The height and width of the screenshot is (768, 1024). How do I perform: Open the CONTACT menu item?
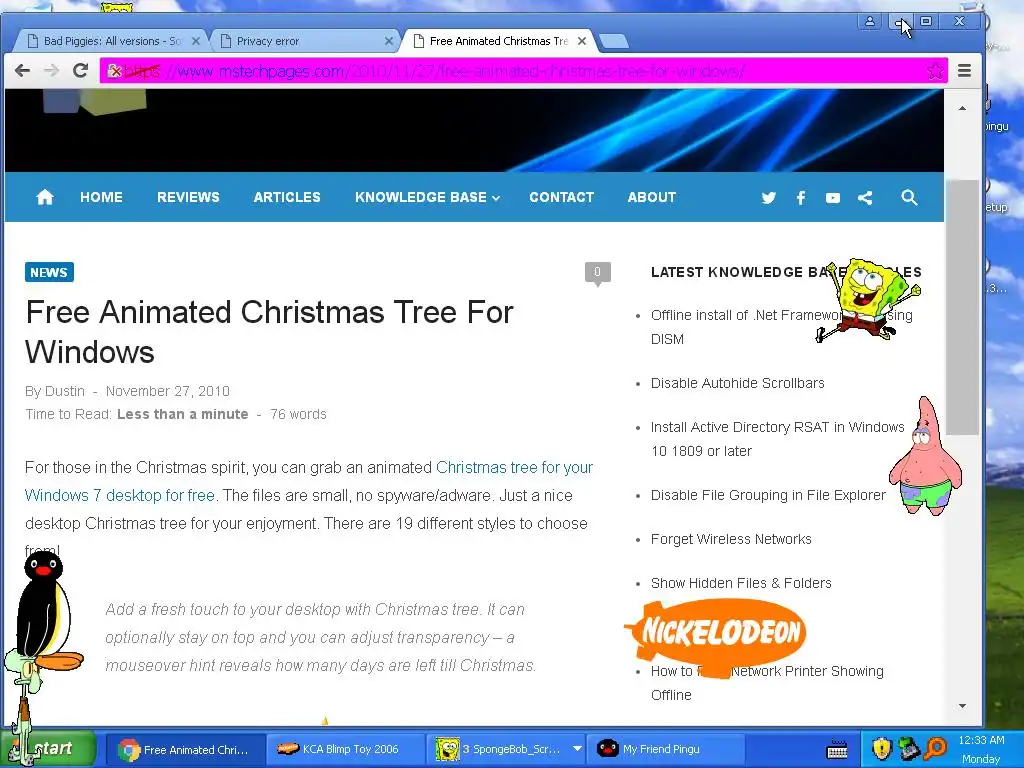(562, 197)
